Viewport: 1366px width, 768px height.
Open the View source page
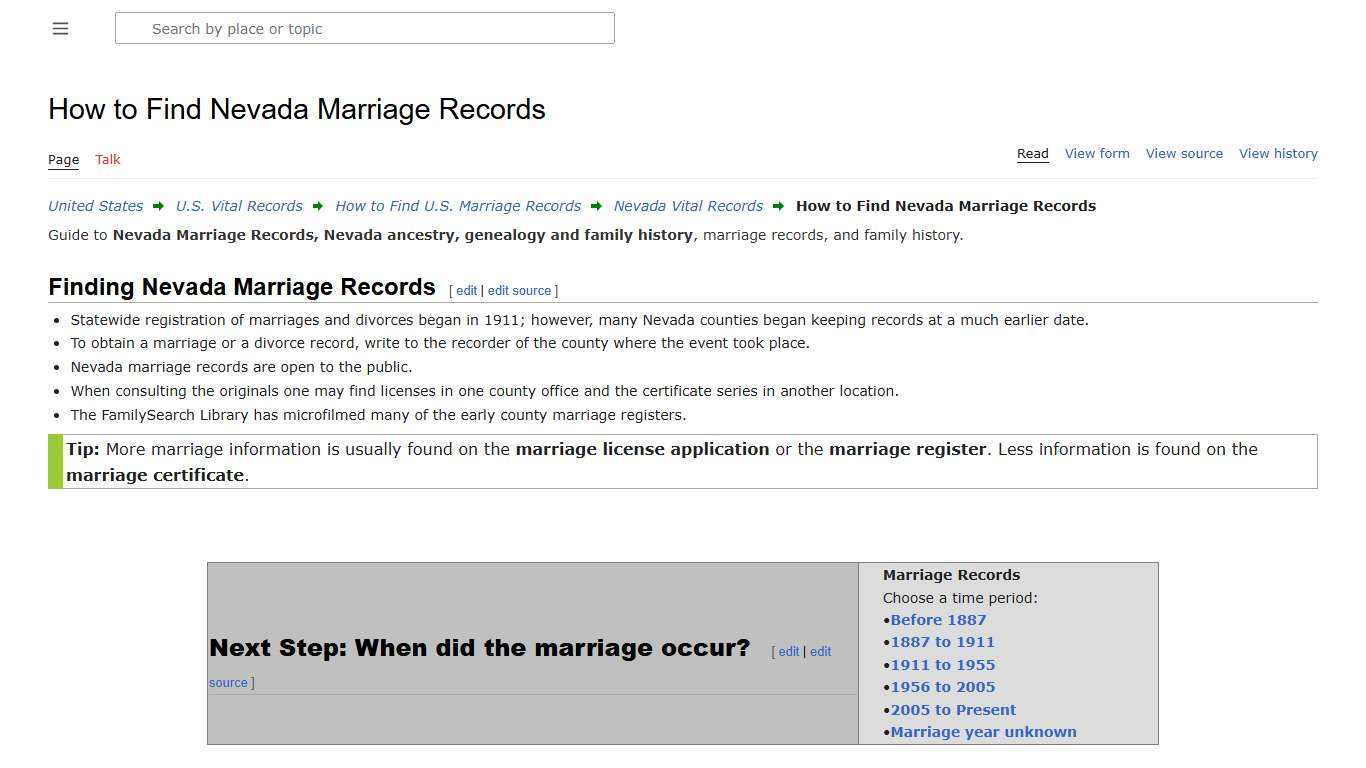coord(1184,153)
